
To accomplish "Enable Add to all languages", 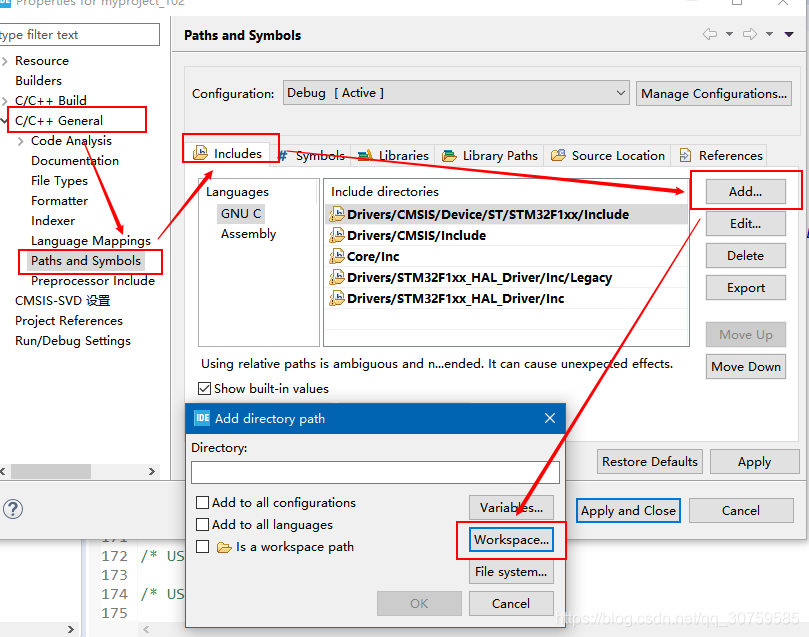I will click(202, 525).
